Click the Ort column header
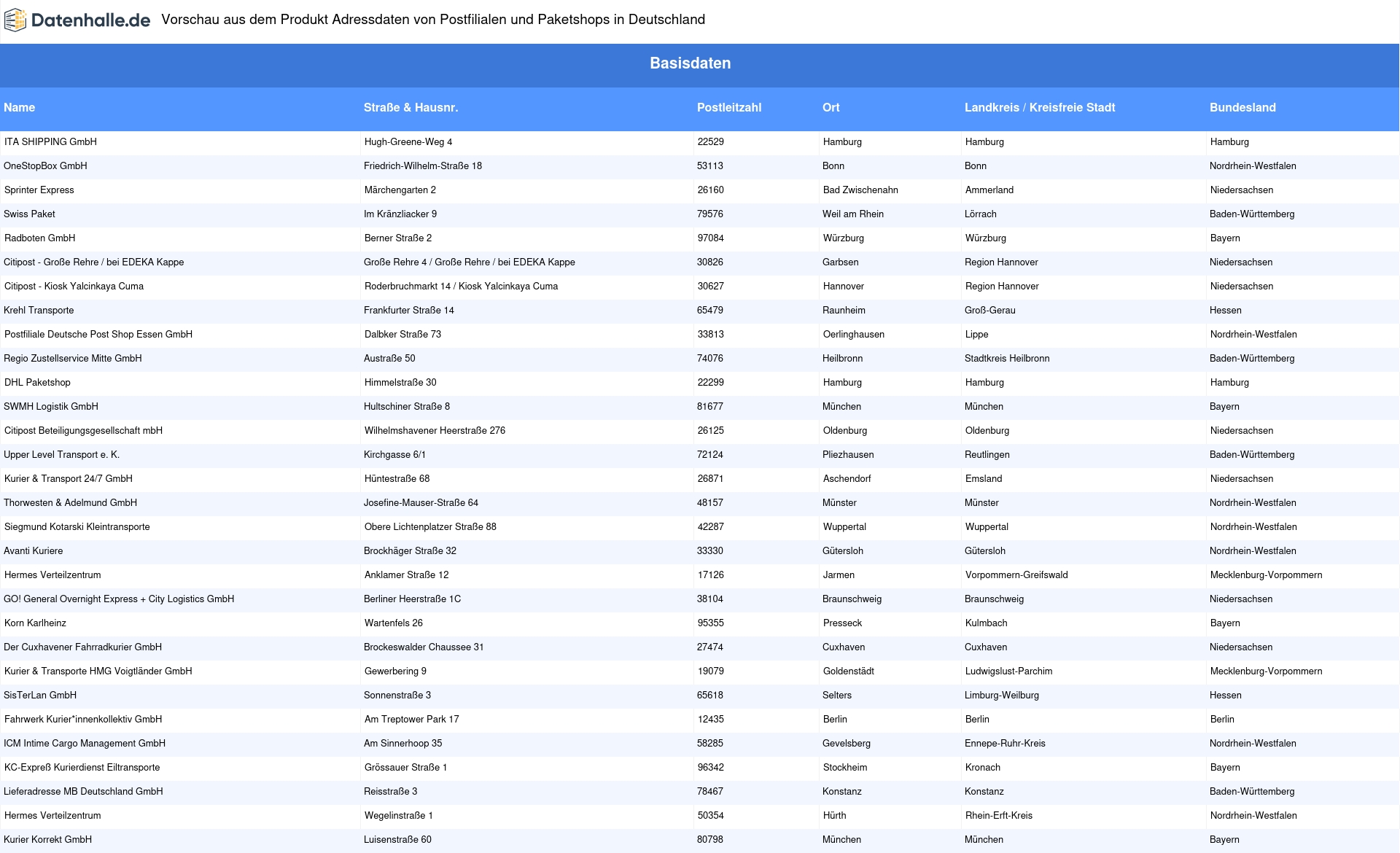This screenshot has height=853, width=1400. 831,107
